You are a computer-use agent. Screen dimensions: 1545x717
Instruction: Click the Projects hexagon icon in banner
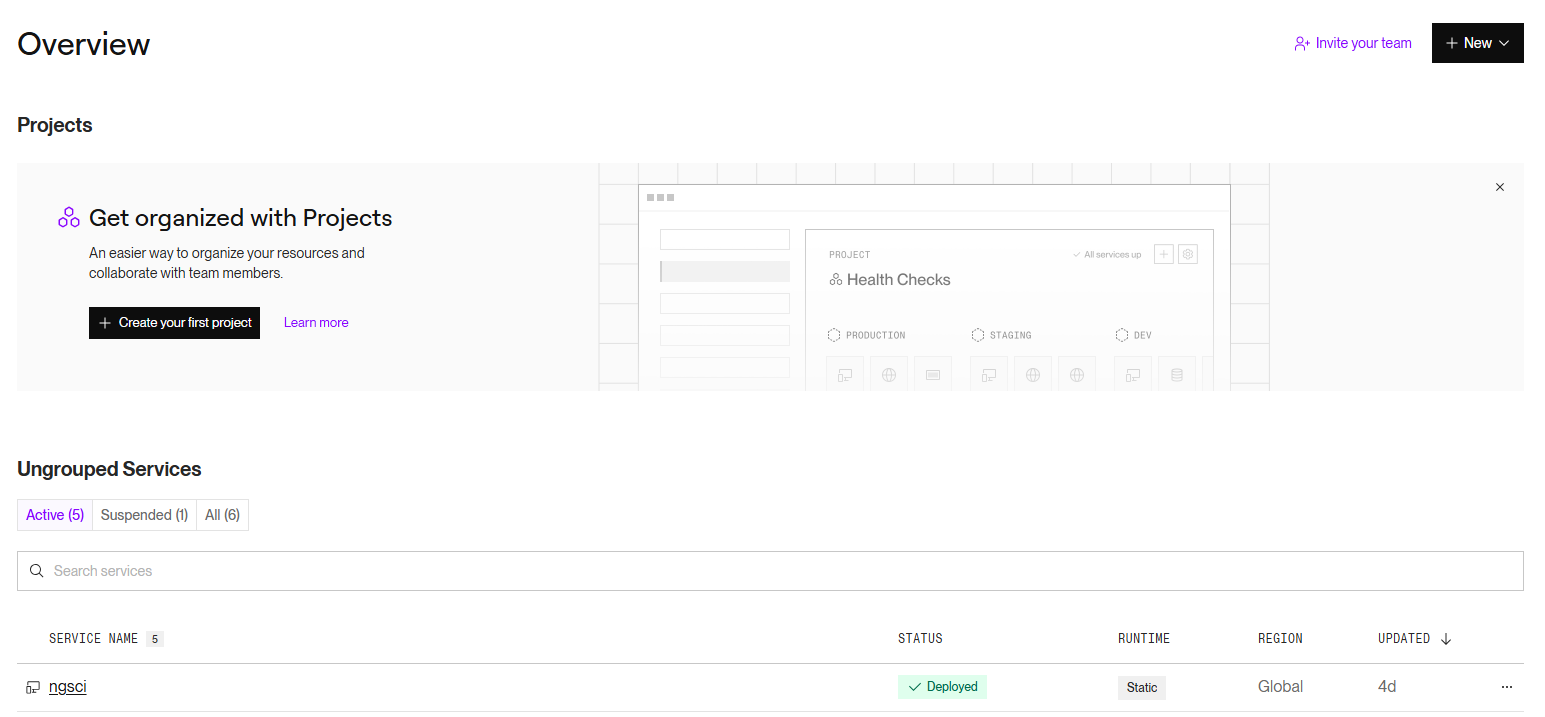tap(69, 218)
